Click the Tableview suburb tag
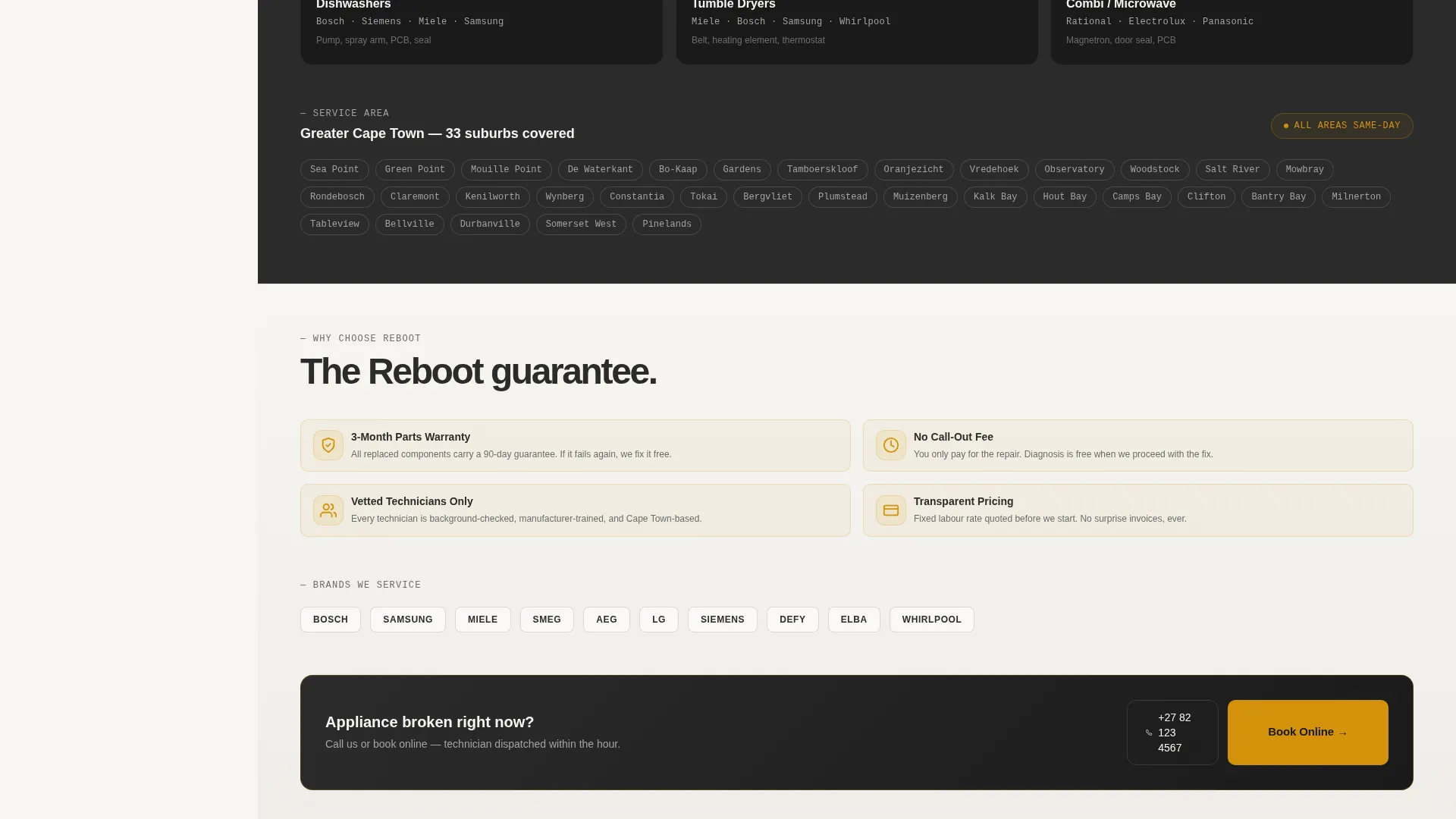Viewport: 1456px width, 819px height. point(334,224)
